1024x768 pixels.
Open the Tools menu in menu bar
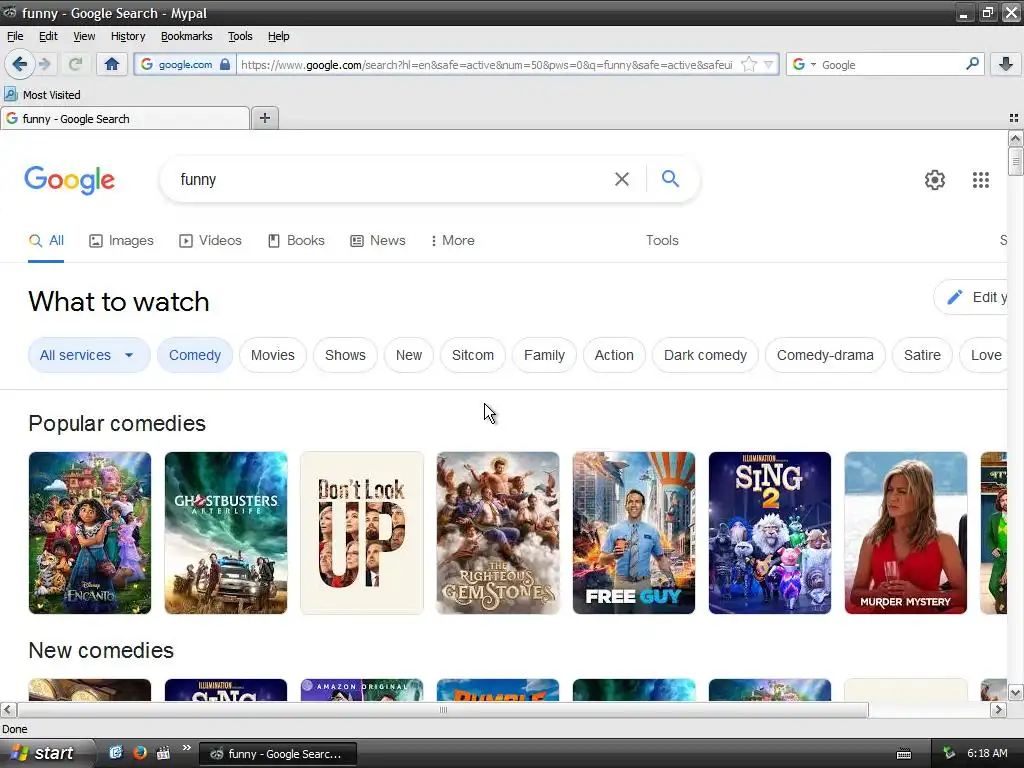click(240, 36)
